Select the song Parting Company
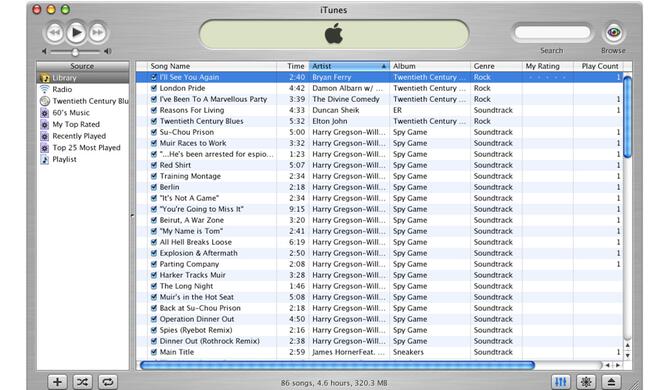This screenshot has height=390, width=660. click(189, 264)
